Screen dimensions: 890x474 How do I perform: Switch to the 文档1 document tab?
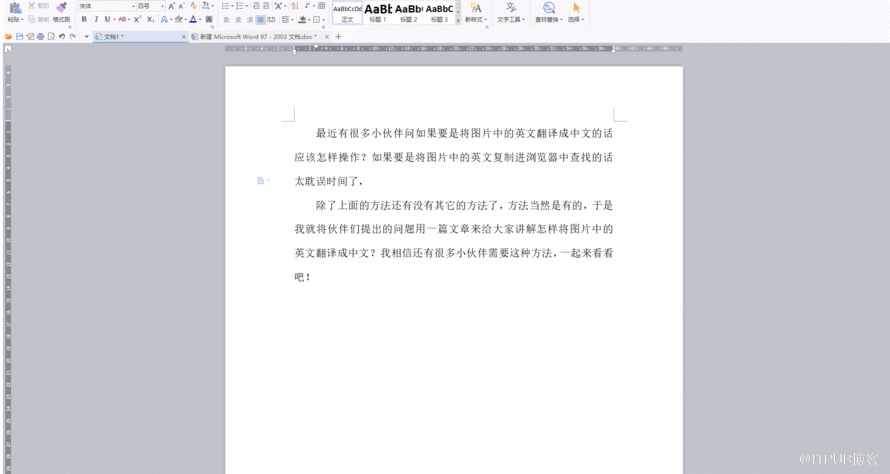tap(140, 36)
